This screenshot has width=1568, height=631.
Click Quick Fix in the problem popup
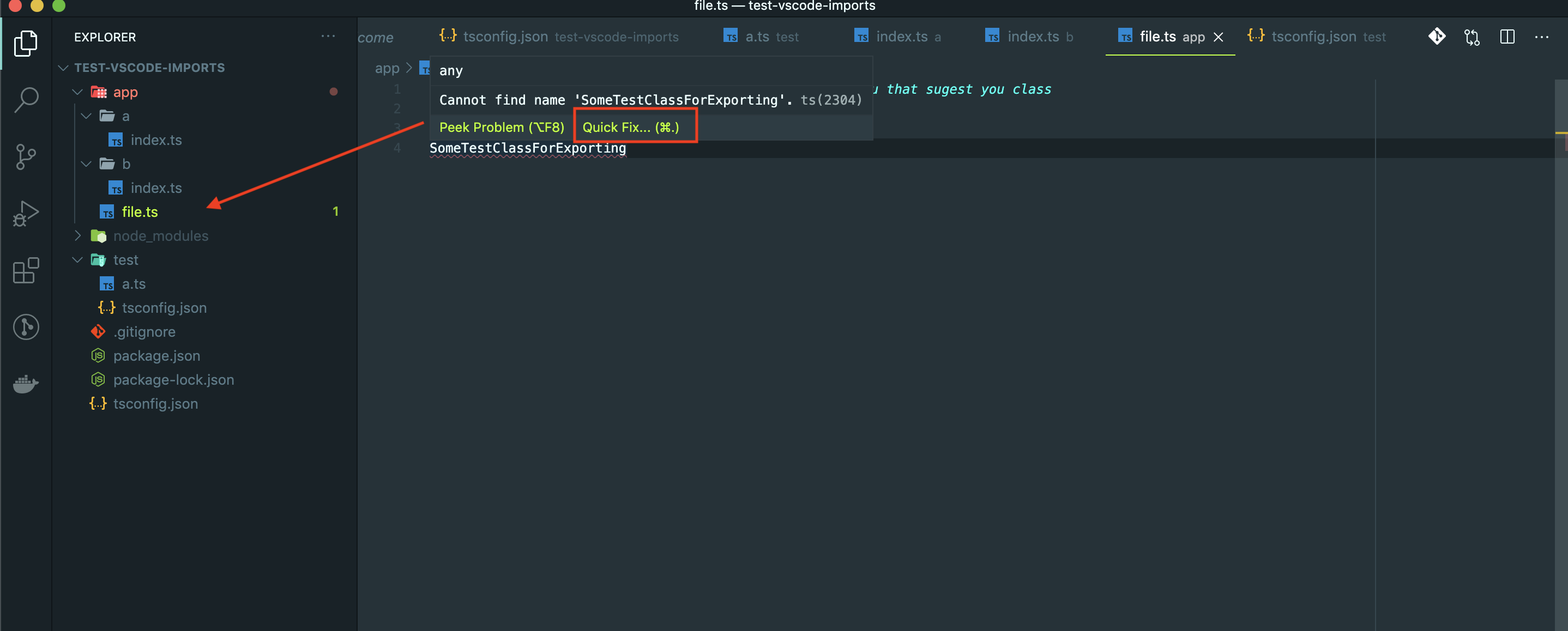[x=633, y=127]
